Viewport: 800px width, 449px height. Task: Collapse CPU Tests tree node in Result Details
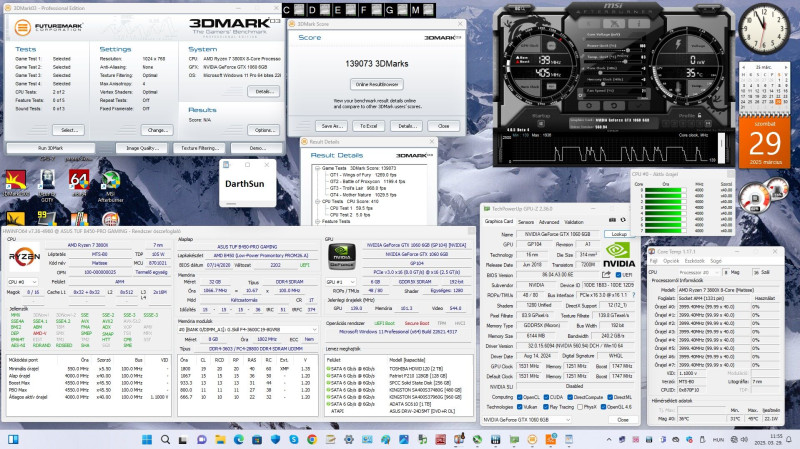317,202
